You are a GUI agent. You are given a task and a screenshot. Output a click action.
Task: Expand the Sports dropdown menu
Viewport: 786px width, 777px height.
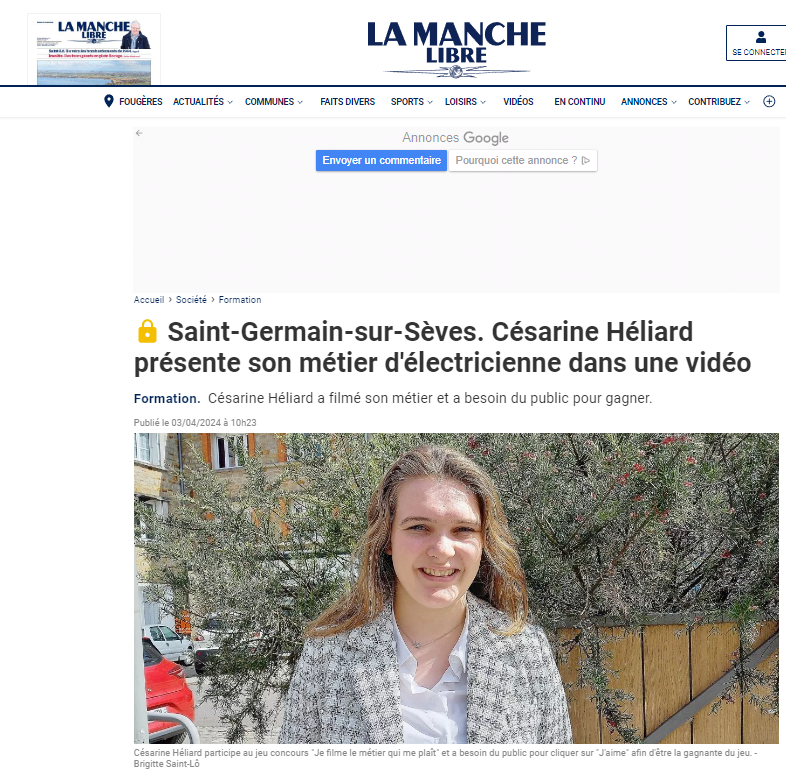point(412,102)
